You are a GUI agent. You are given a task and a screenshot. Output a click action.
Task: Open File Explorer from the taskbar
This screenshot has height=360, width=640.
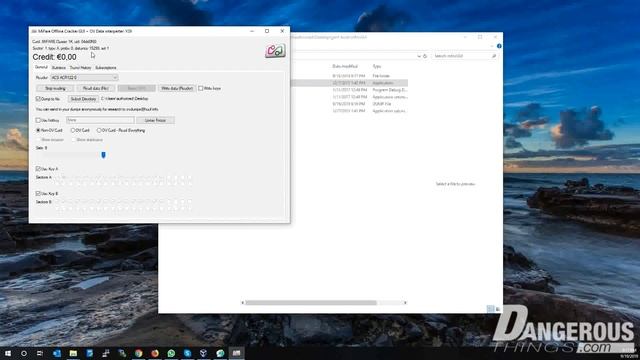[x=73, y=353]
